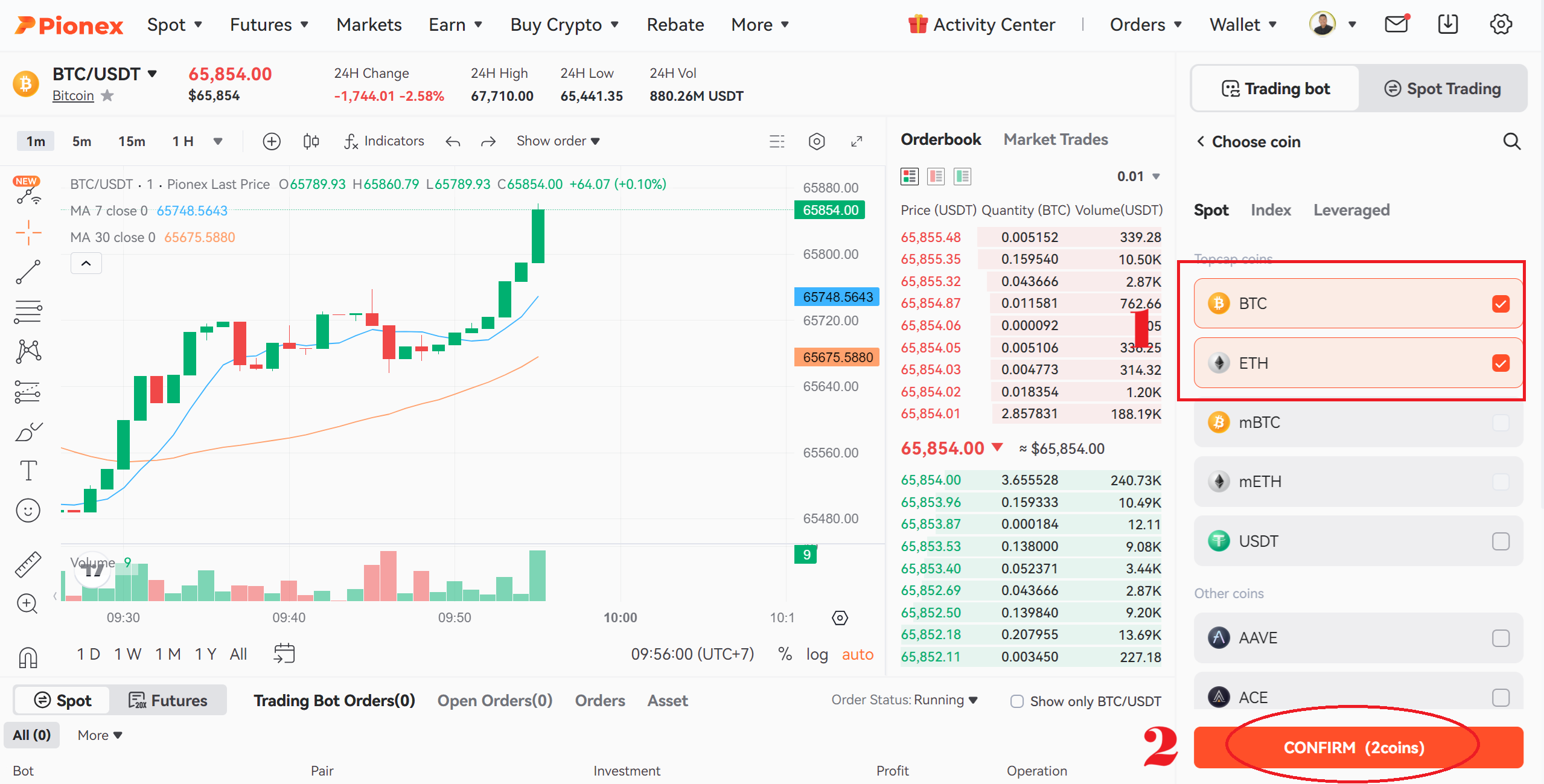Show bids-only orderbook view
1544x784 pixels.
(x=962, y=176)
